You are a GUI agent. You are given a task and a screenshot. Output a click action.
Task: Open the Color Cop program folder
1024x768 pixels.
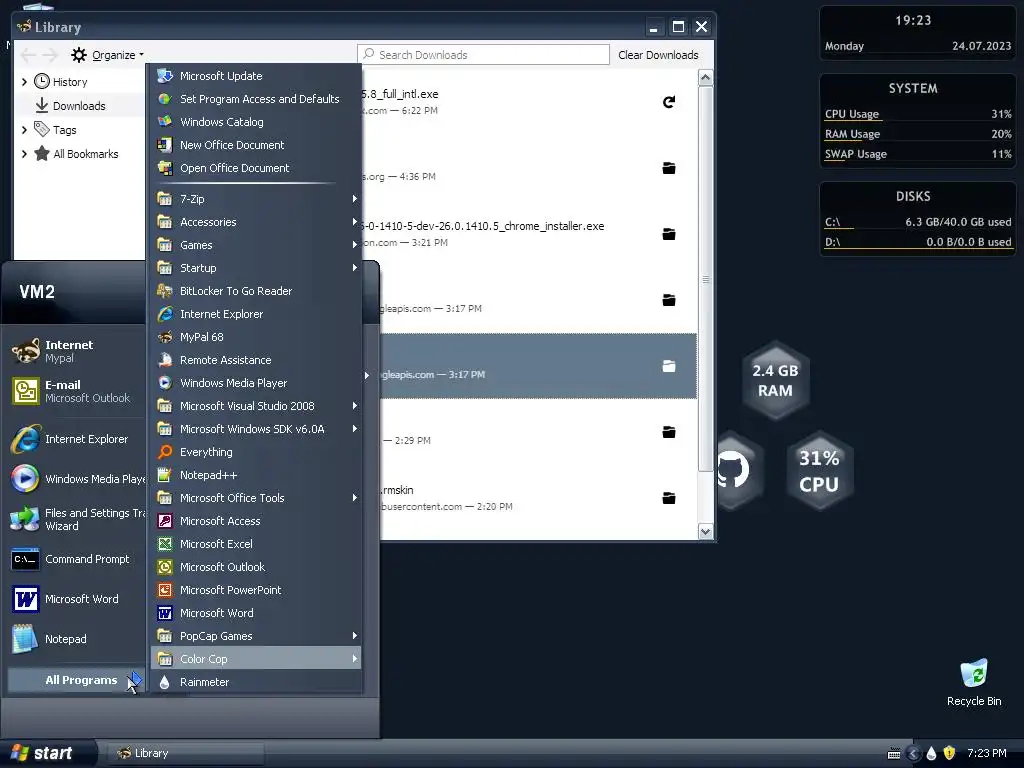[x=255, y=659]
